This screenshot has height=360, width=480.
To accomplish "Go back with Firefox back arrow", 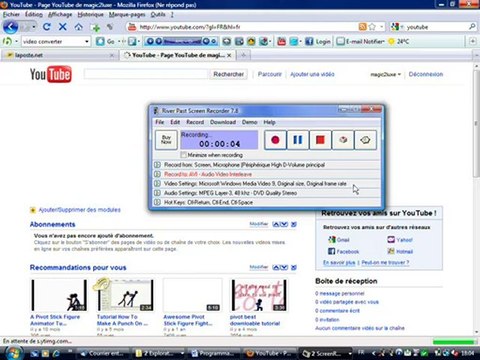I will point(11,27).
